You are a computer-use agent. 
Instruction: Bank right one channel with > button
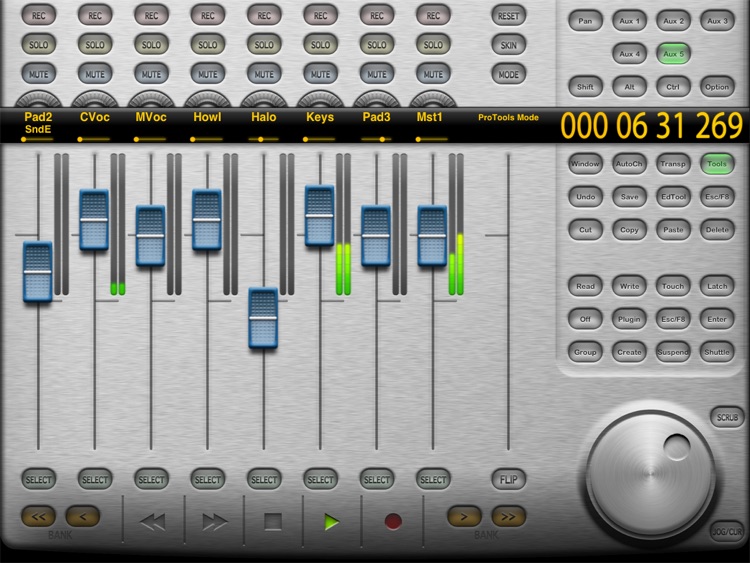[464, 516]
